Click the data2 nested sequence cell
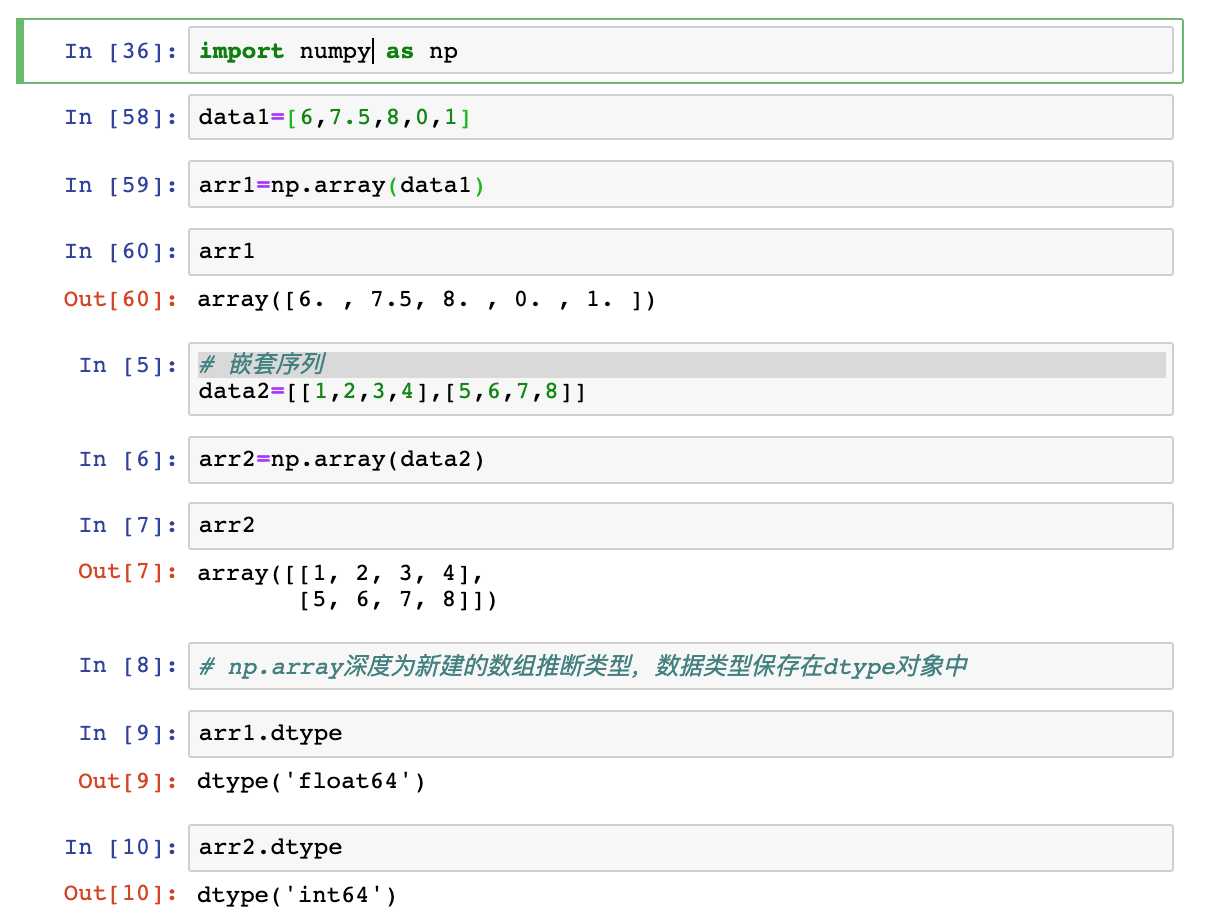Viewport: 1206px width, 914px height. click(x=680, y=378)
